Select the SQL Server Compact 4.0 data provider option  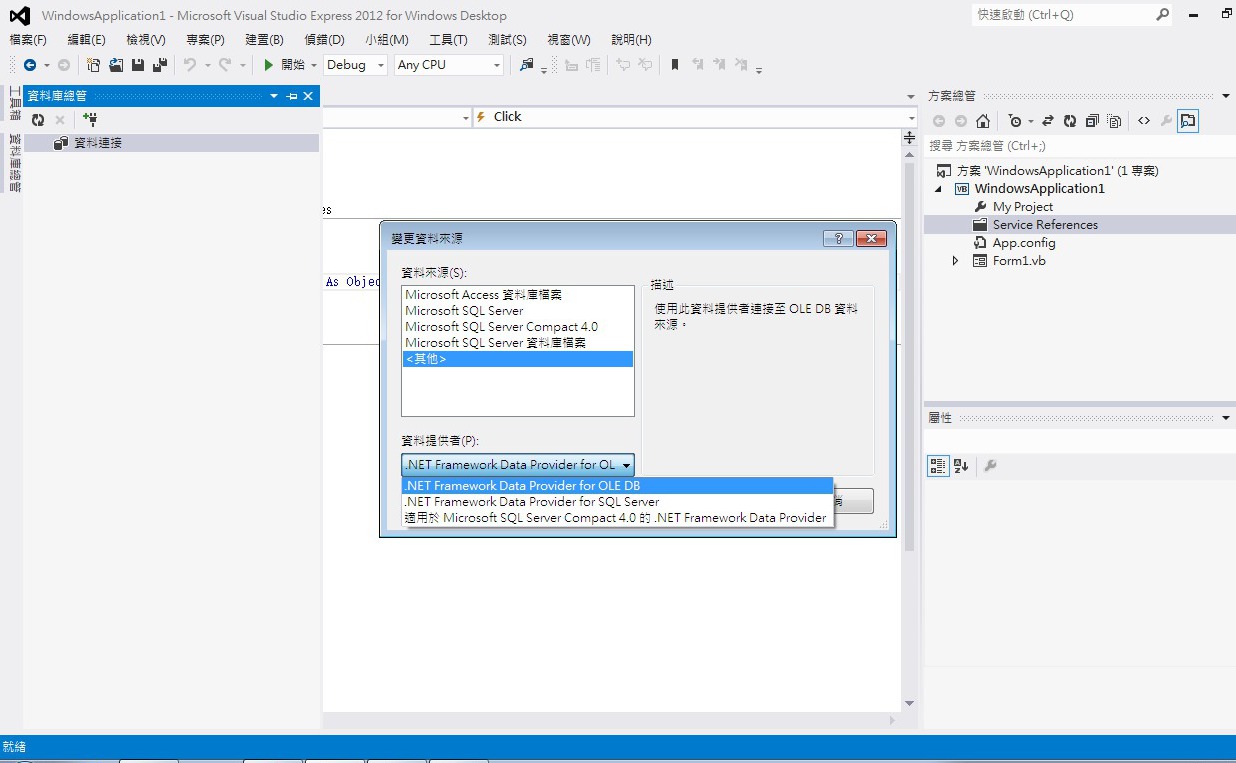(x=617, y=518)
